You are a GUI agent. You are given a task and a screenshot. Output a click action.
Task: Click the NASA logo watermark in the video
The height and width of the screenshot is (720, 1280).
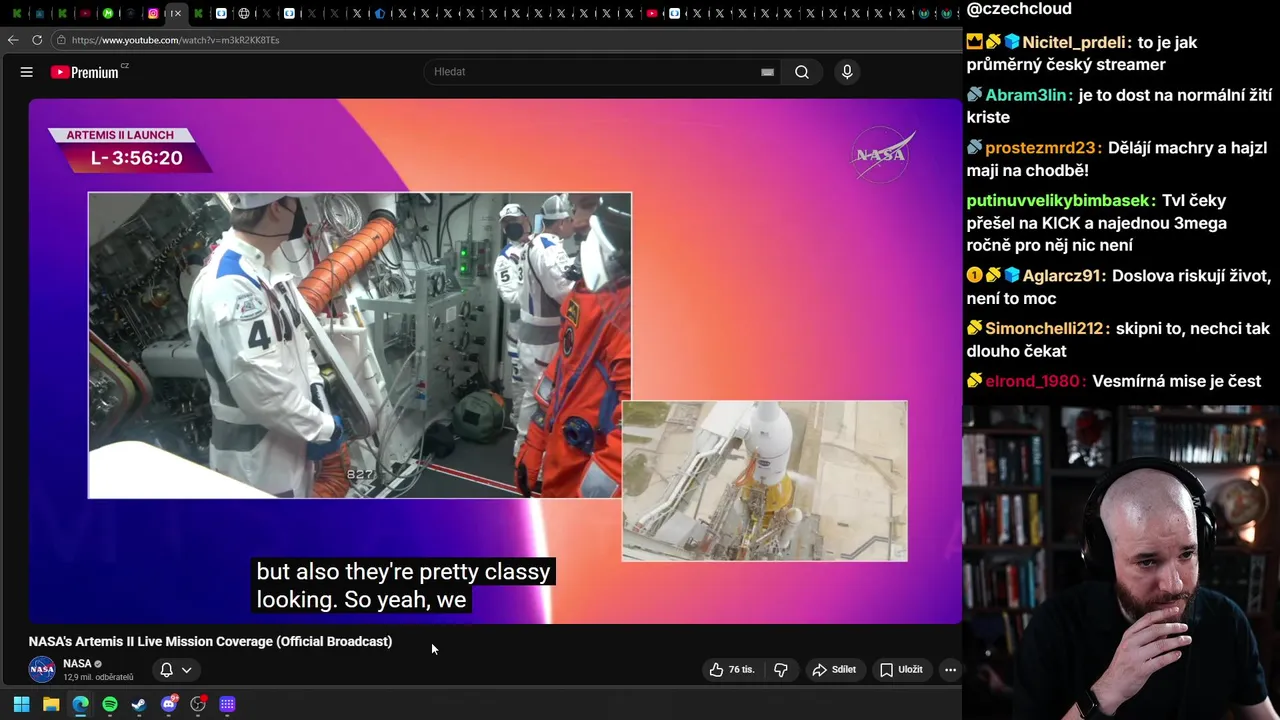point(880,154)
